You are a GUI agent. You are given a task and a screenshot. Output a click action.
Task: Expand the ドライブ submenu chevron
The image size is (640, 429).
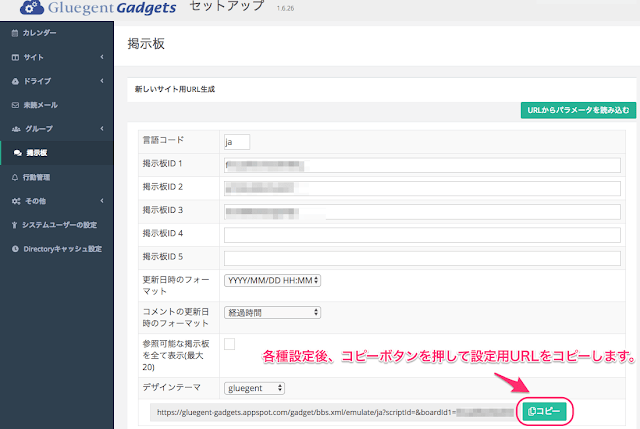(x=102, y=81)
